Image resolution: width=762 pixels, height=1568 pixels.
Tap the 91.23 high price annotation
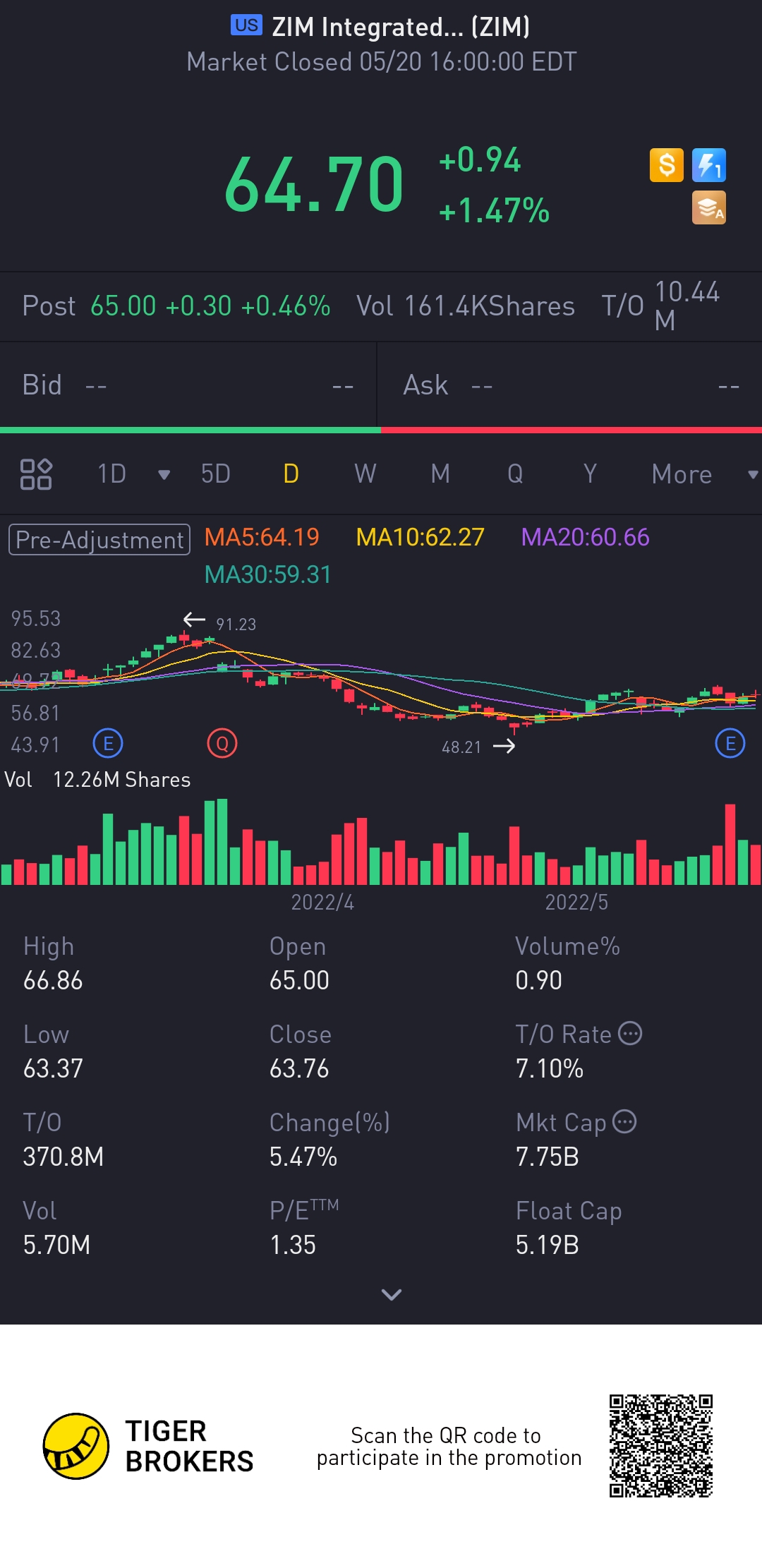click(236, 625)
